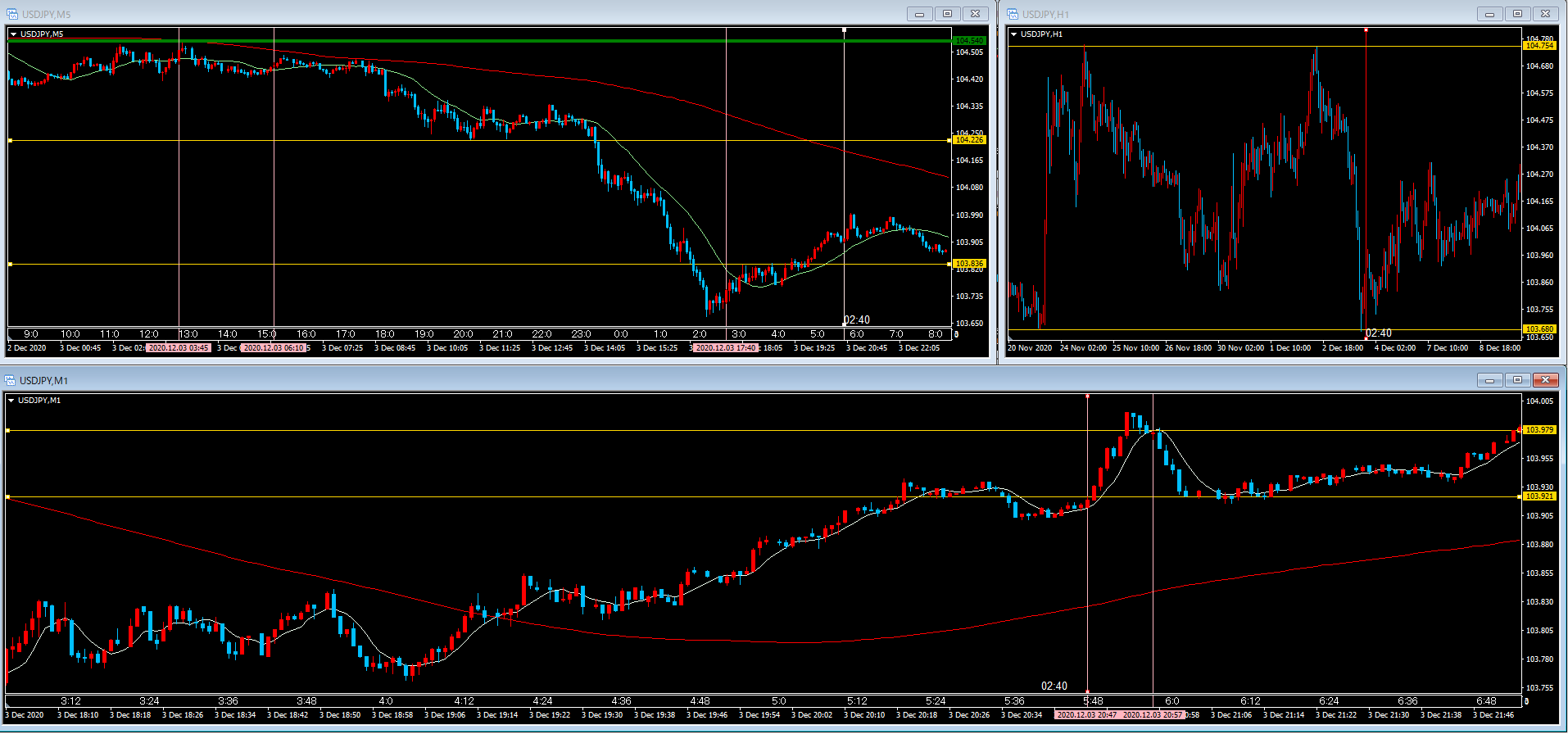Select the green 104.540 price level label
Viewport: 1568px width, 734px height.
coord(969,40)
